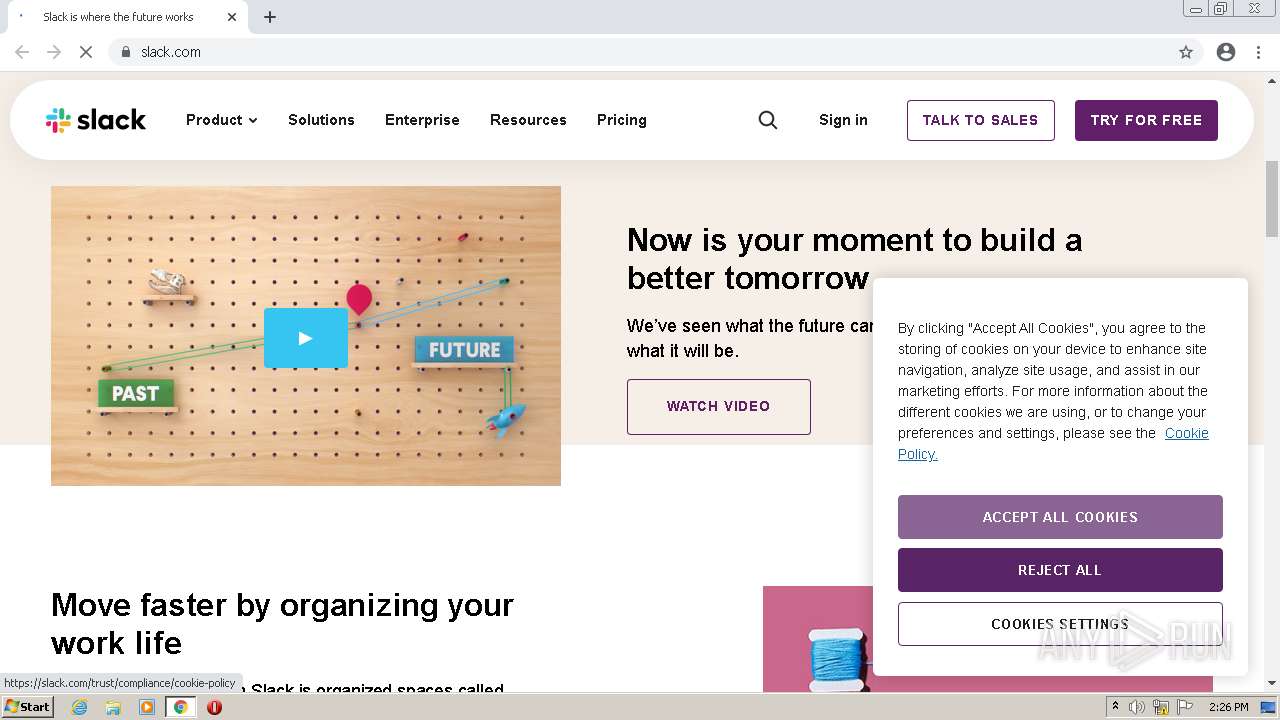
Task: Show hidden tray icons arrow
Action: click(1115, 707)
